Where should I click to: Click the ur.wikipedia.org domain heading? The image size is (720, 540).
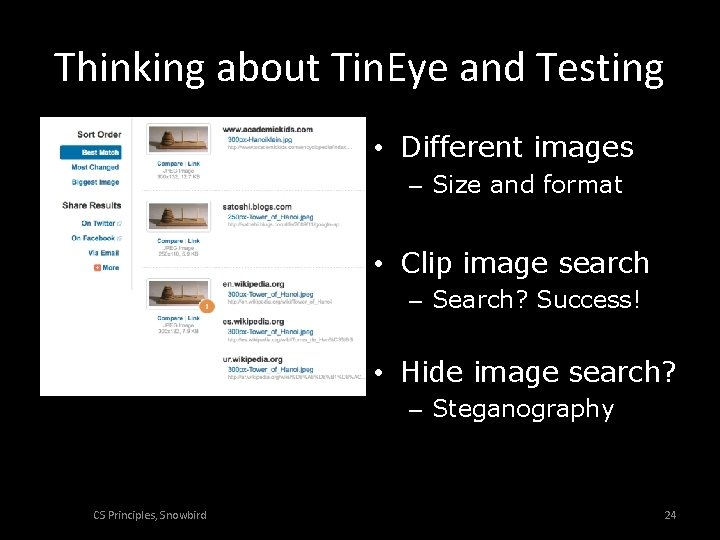coord(253,359)
